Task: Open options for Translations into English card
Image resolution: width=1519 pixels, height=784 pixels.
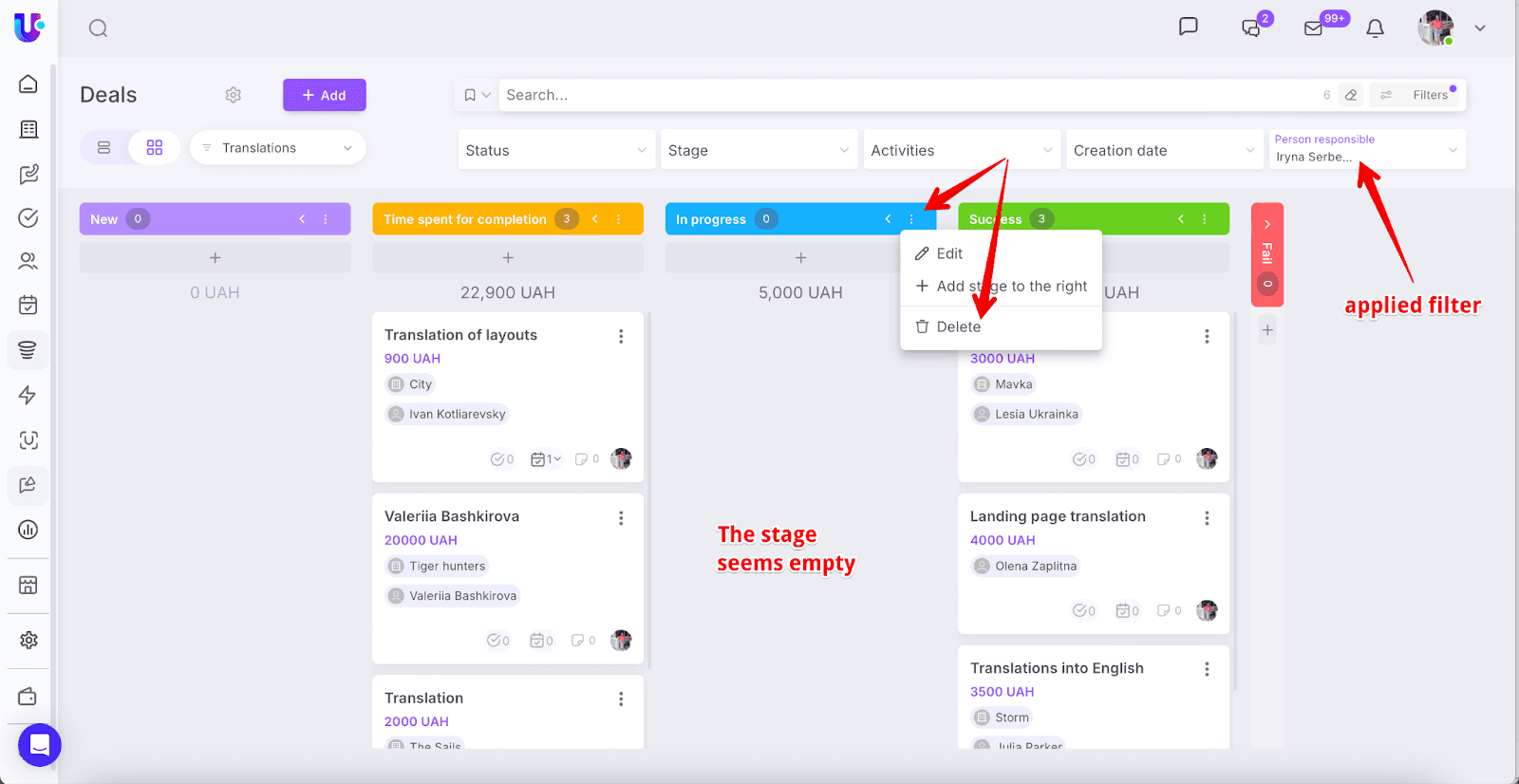Action: pos(1207,670)
